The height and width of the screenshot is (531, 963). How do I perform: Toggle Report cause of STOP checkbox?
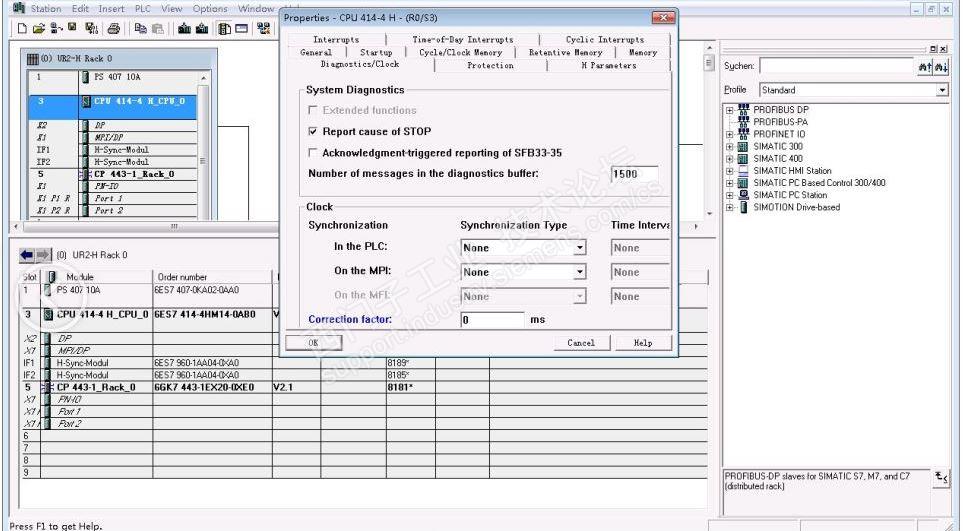(313, 131)
